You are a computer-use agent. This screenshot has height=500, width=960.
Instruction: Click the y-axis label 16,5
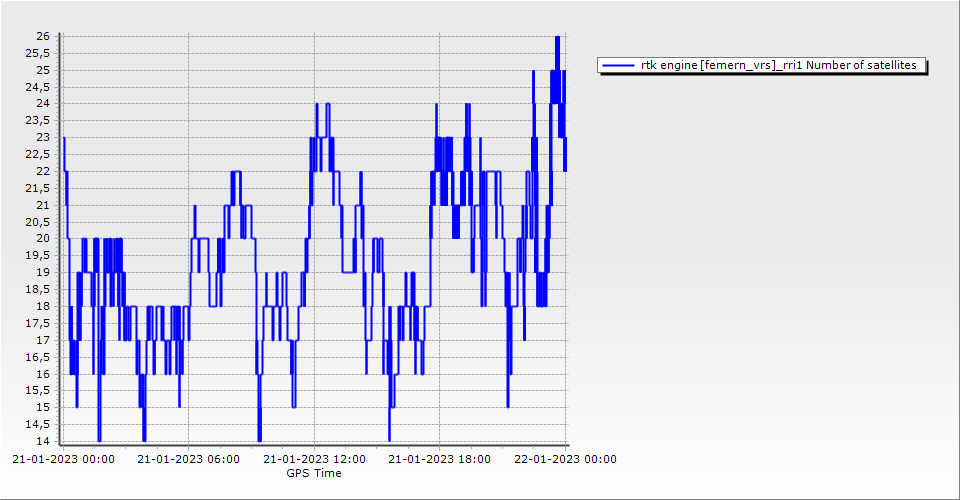38,357
